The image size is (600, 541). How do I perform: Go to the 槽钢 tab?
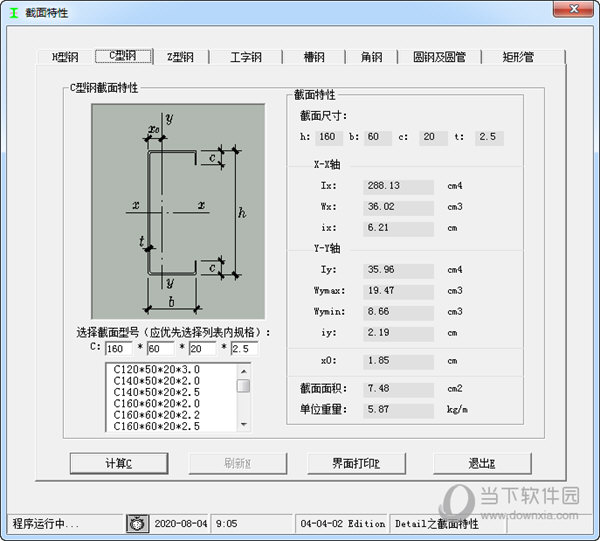(x=315, y=57)
